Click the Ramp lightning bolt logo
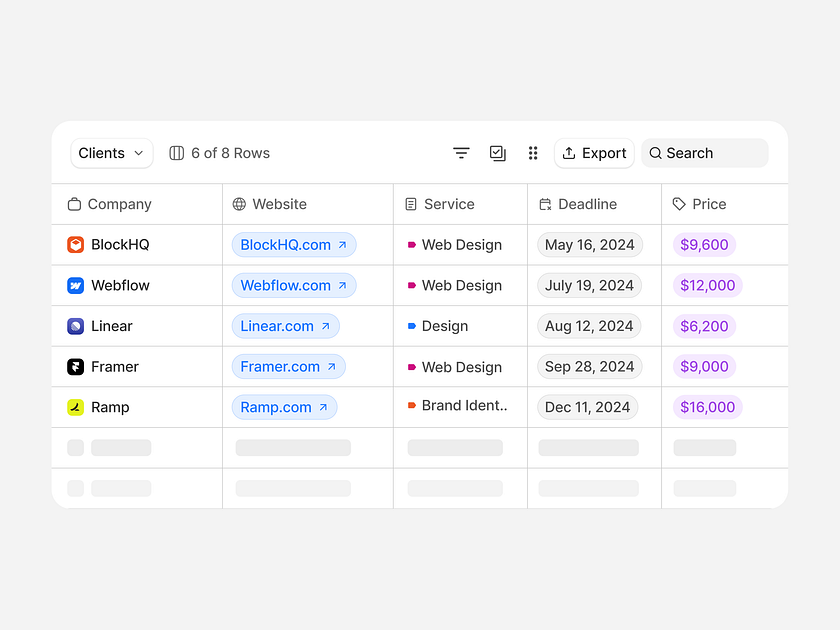The height and width of the screenshot is (630, 840). coord(75,407)
